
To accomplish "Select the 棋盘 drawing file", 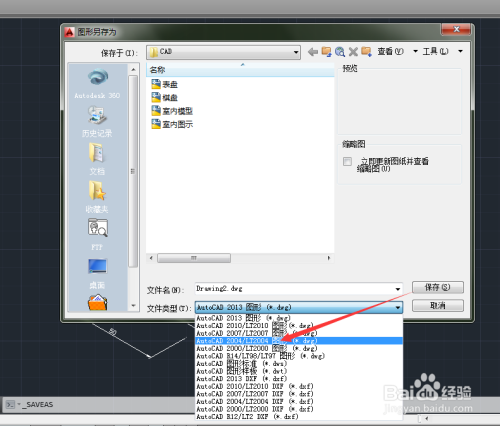I will tap(164, 98).
